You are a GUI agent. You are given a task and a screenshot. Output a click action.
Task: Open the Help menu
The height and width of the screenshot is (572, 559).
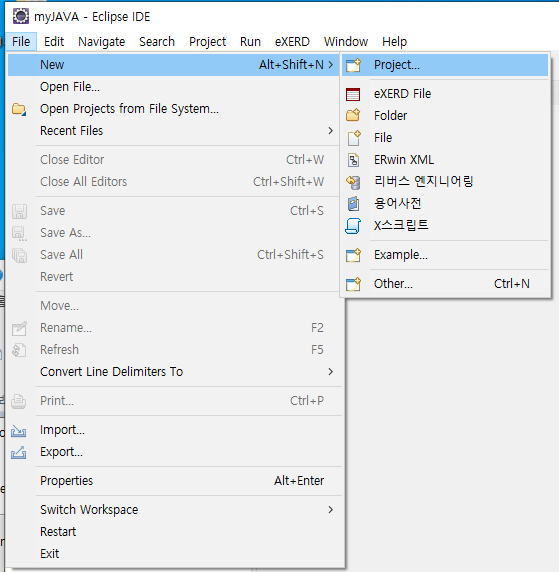click(x=394, y=42)
